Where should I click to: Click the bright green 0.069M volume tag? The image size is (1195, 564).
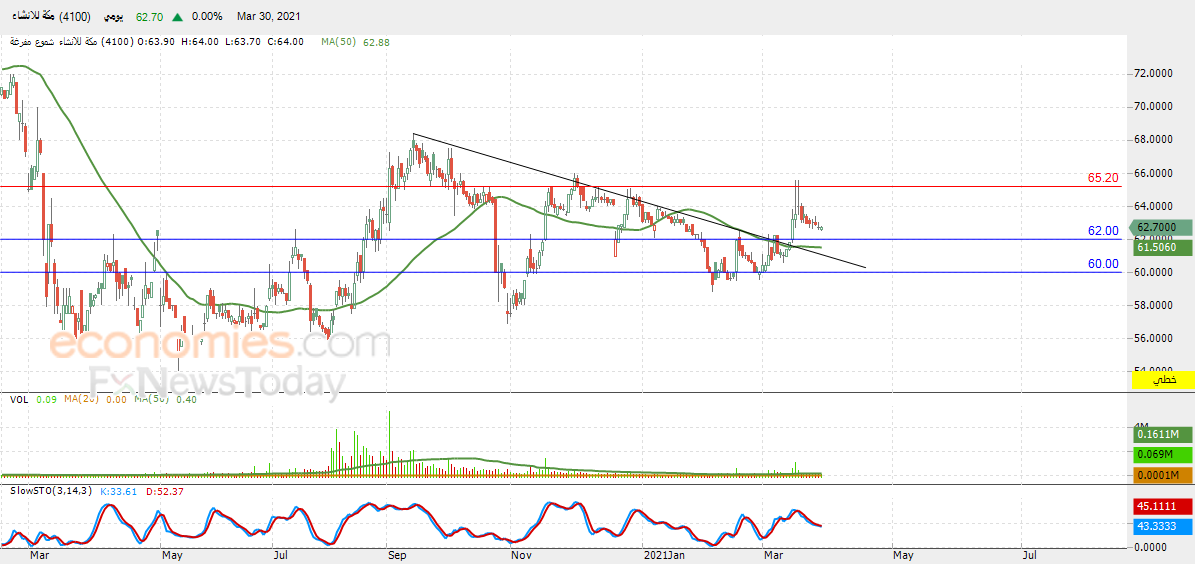[x=1161, y=456]
